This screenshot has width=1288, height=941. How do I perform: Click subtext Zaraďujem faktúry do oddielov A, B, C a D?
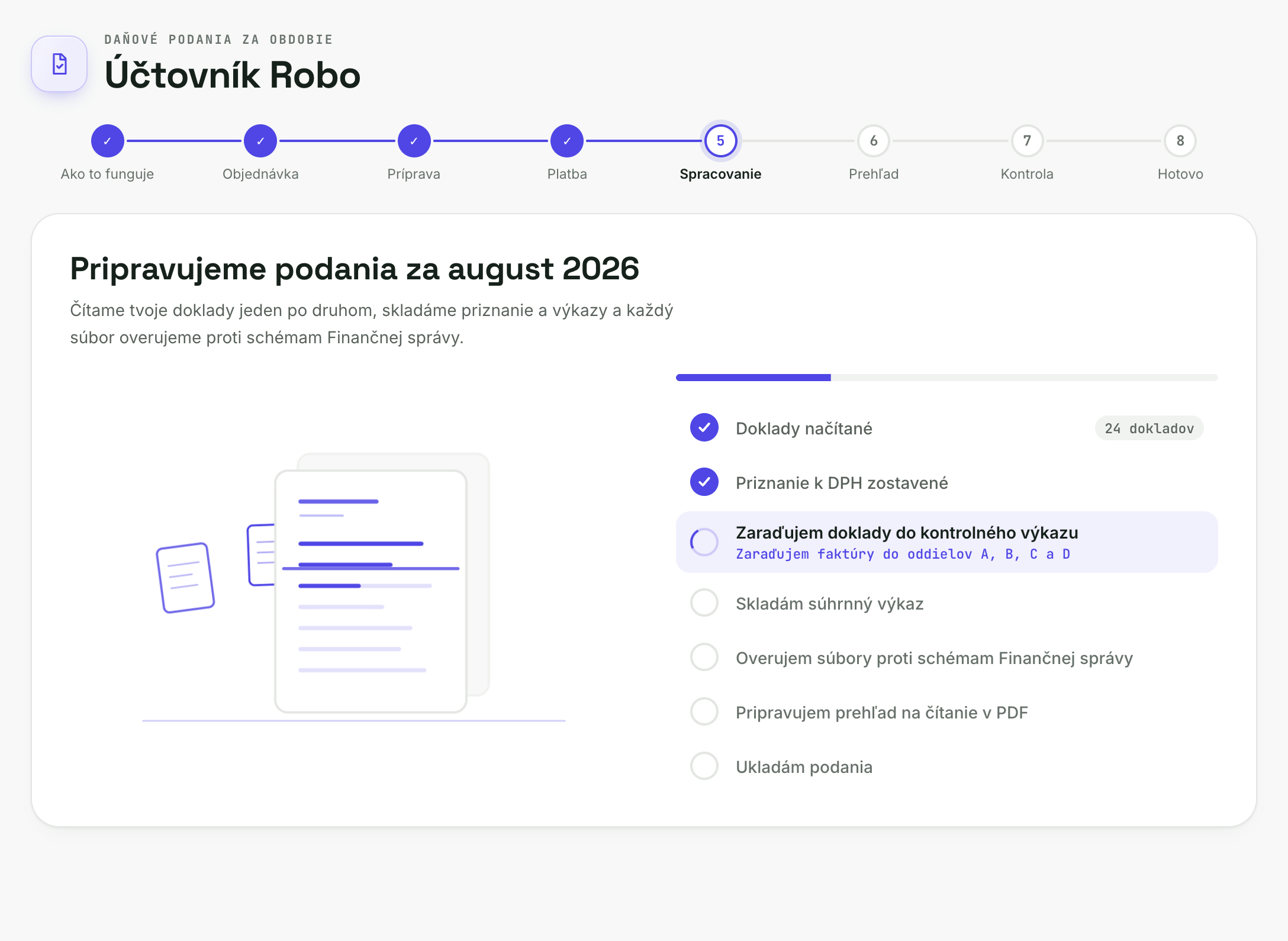(x=903, y=555)
